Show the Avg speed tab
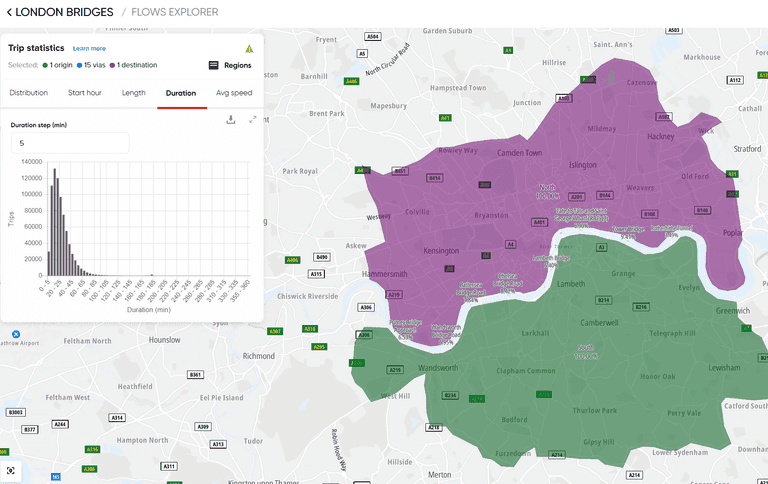 point(234,93)
